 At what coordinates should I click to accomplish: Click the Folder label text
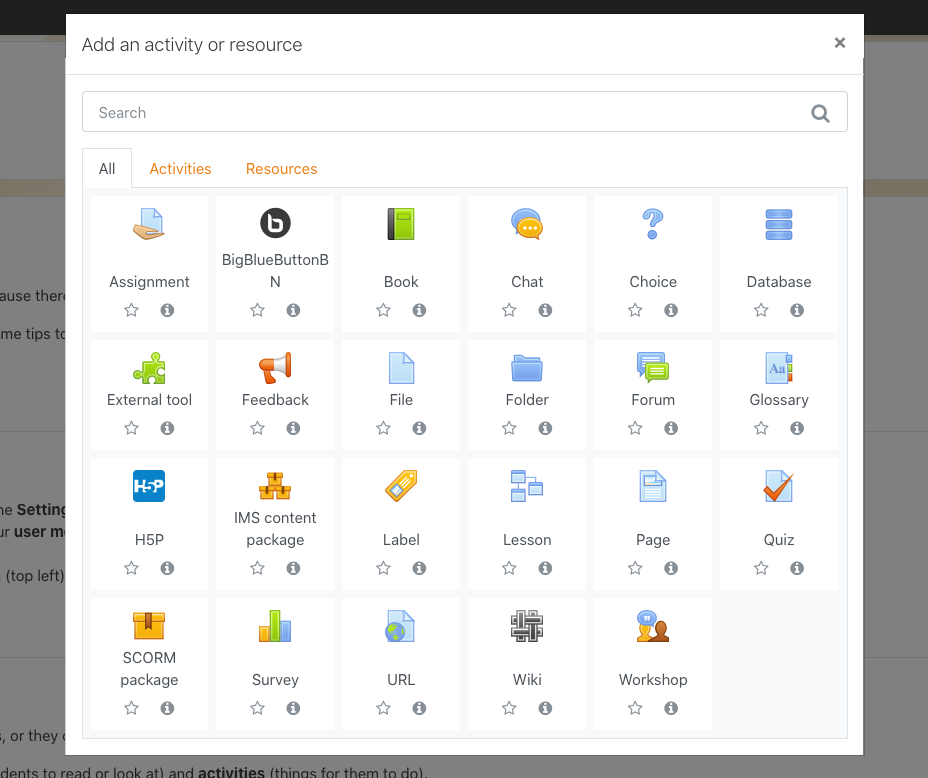(x=527, y=399)
